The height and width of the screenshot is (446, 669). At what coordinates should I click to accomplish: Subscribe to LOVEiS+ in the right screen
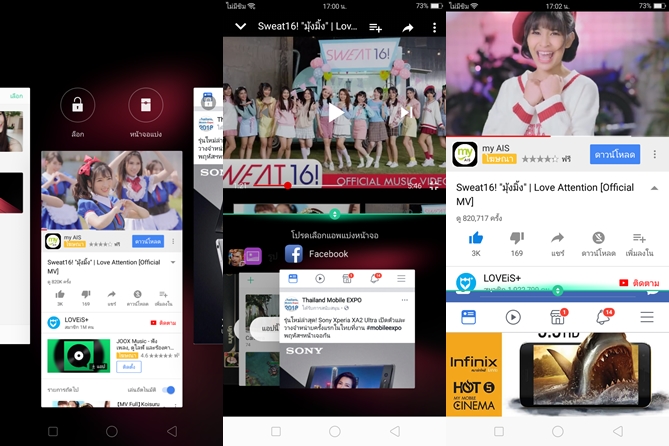coord(638,283)
